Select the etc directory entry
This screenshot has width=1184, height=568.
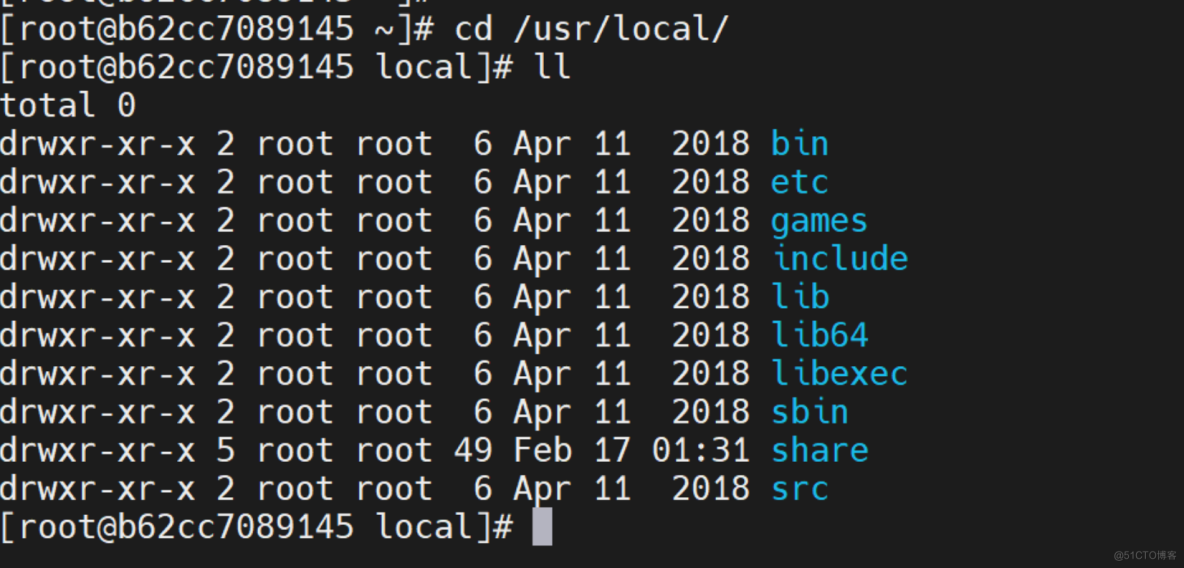tap(800, 182)
